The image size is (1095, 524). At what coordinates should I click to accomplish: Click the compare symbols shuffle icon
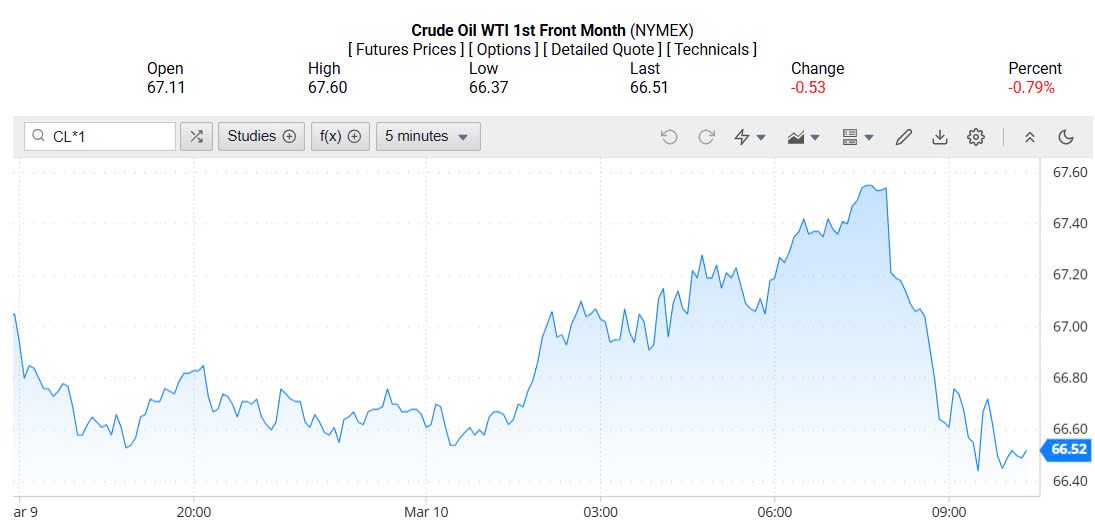pyautogui.click(x=196, y=136)
